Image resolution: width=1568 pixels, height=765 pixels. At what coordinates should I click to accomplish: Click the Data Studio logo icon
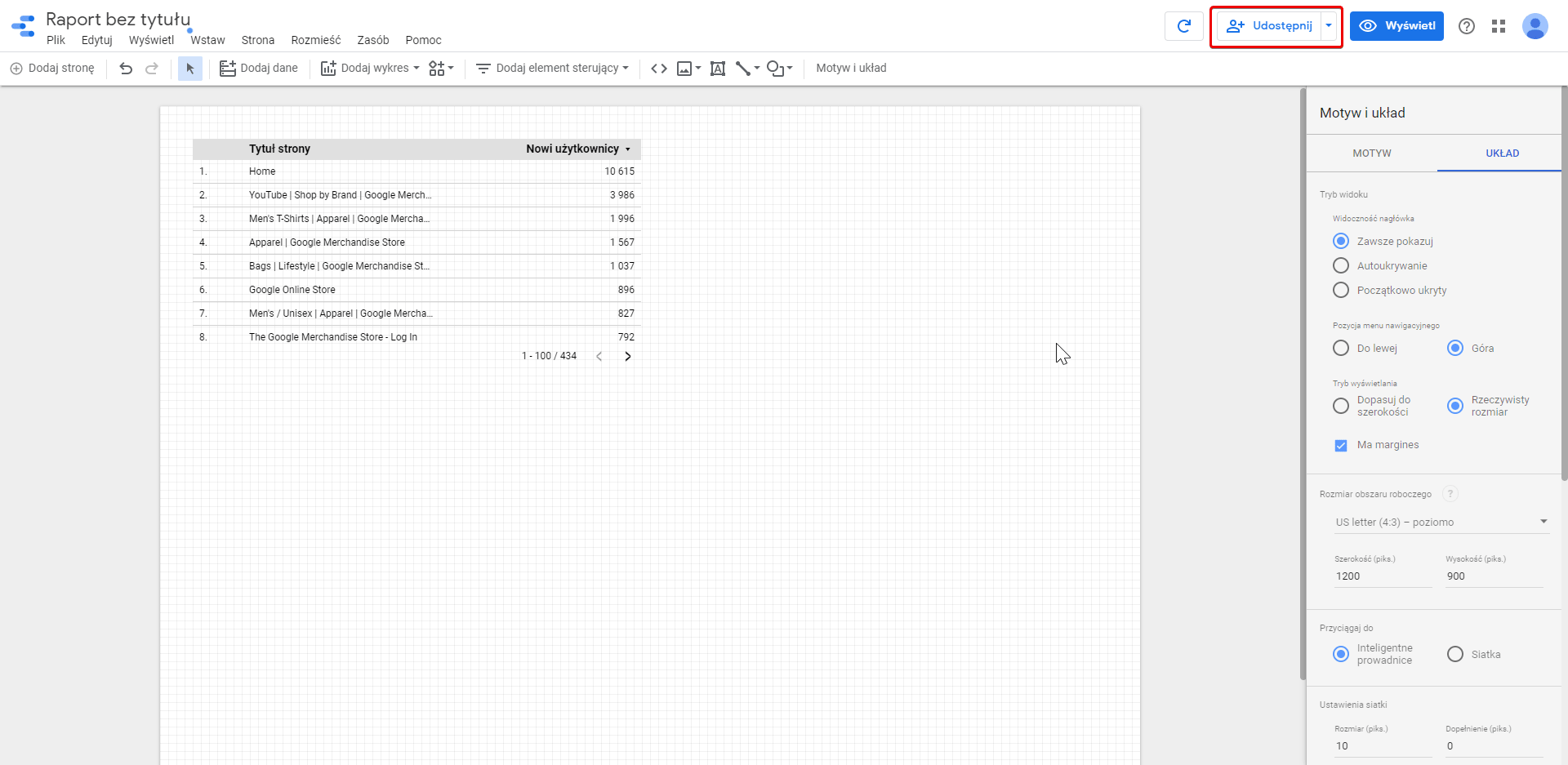point(23,26)
